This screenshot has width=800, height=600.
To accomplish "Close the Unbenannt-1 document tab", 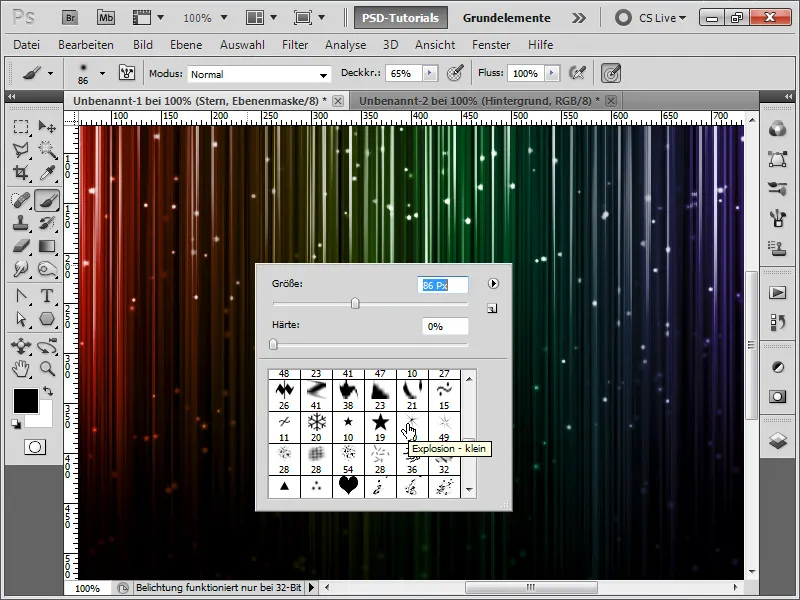I will point(338,101).
